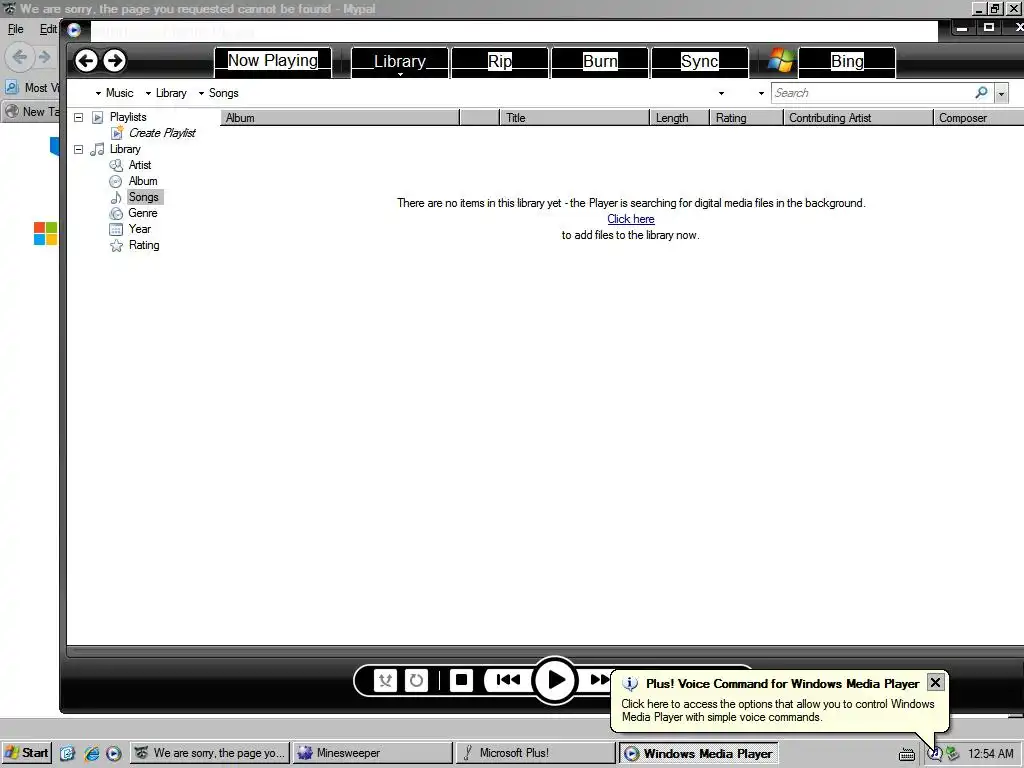
Task: Click the Voice Command tray icon
Action: point(935,754)
